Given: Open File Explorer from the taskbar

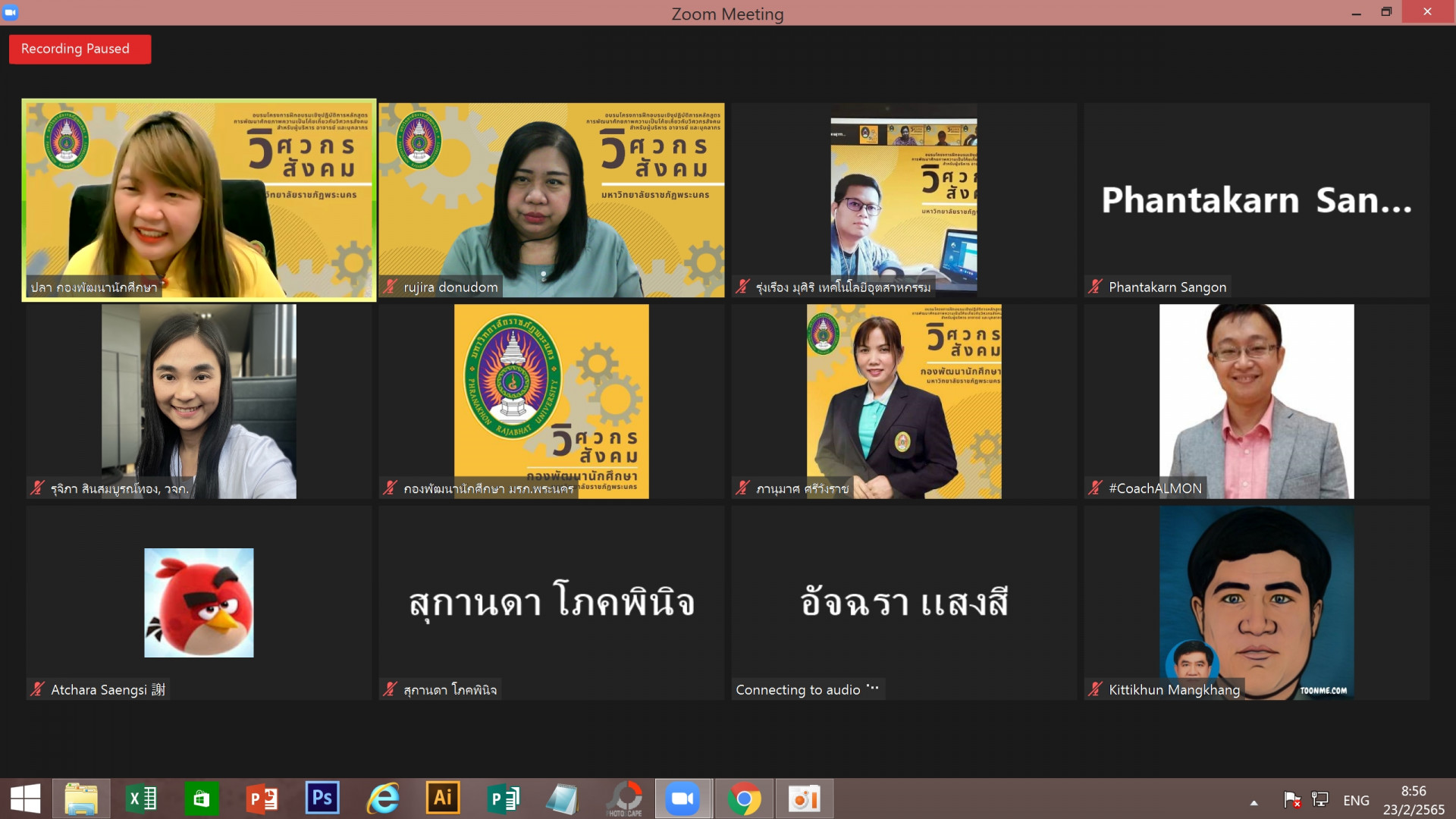Looking at the screenshot, I should click(x=81, y=799).
